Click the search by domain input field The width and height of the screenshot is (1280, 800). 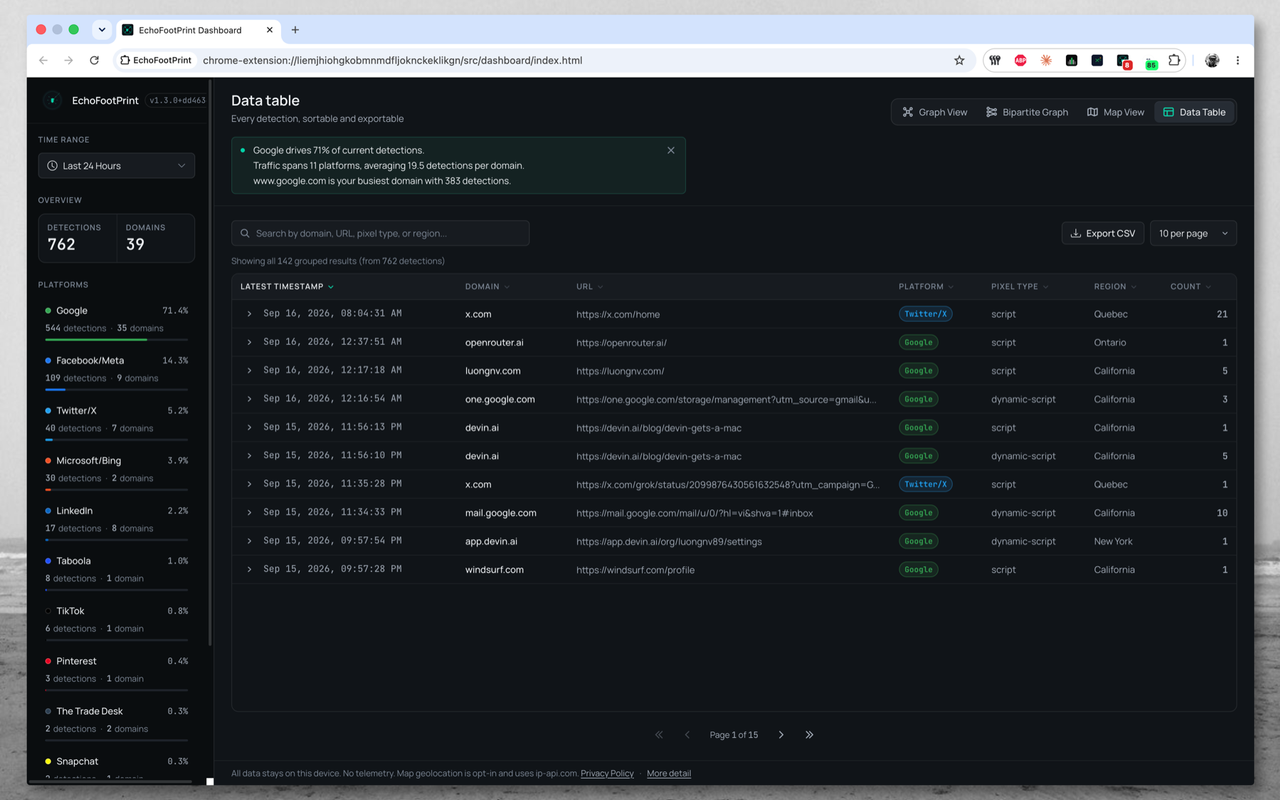point(380,233)
